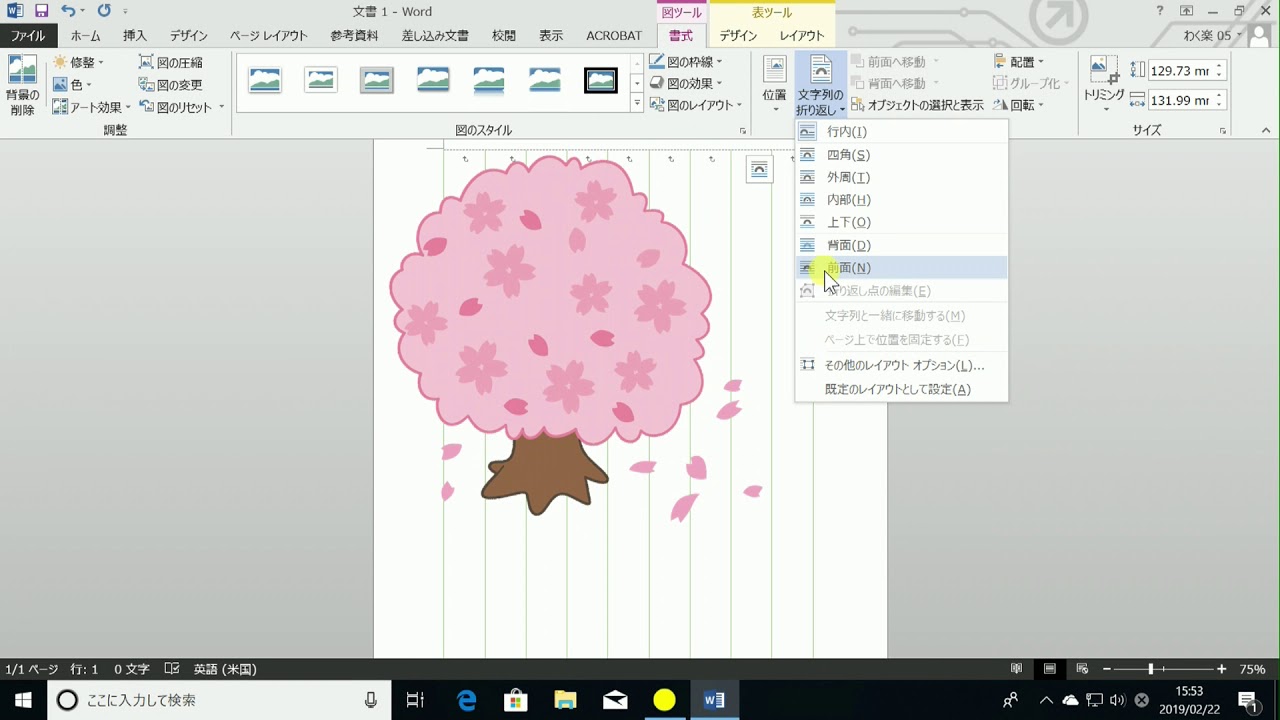Switch to ACROBAT tab

point(614,36)
